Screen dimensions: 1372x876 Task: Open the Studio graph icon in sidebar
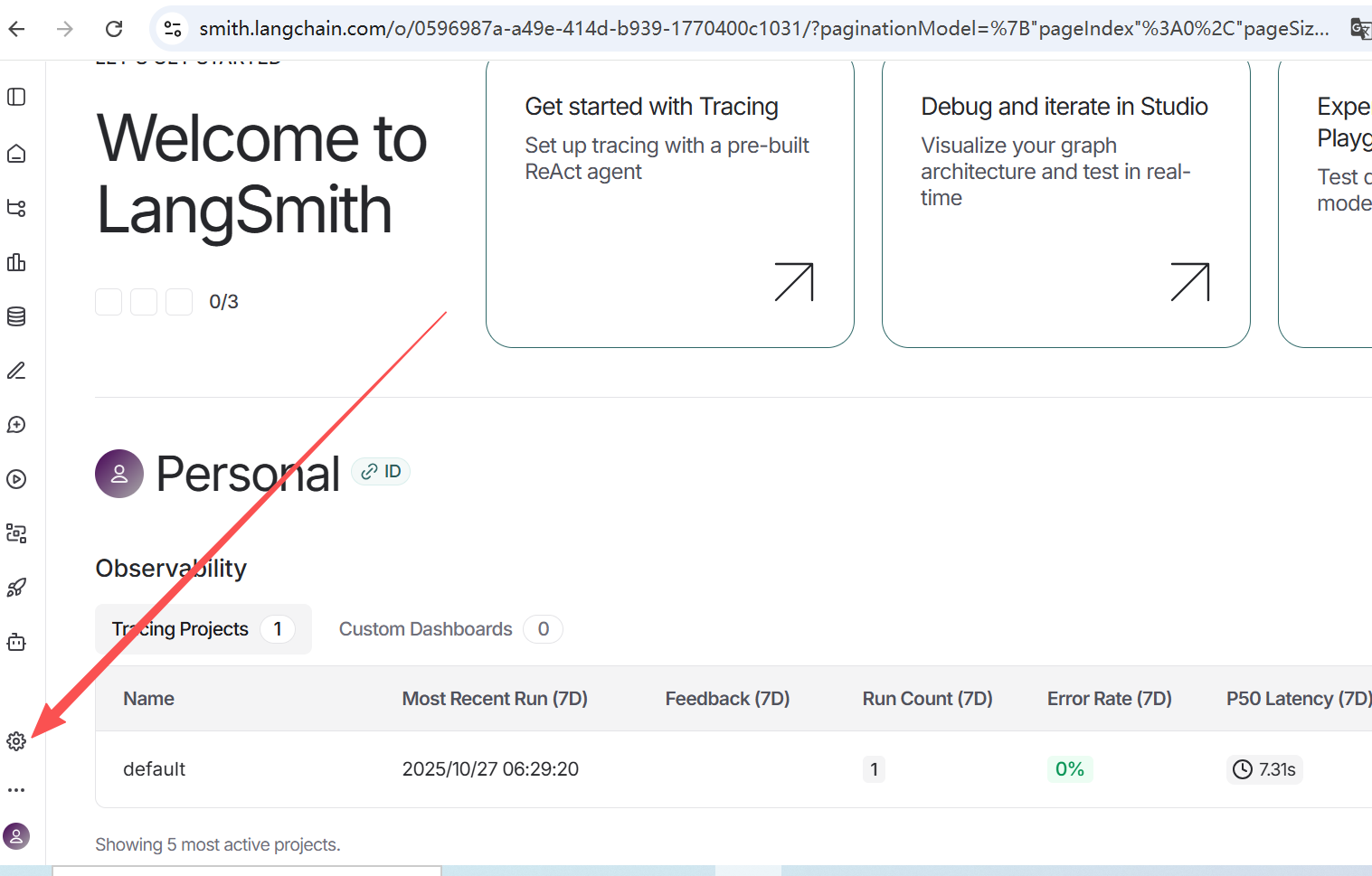click(16, 533)
